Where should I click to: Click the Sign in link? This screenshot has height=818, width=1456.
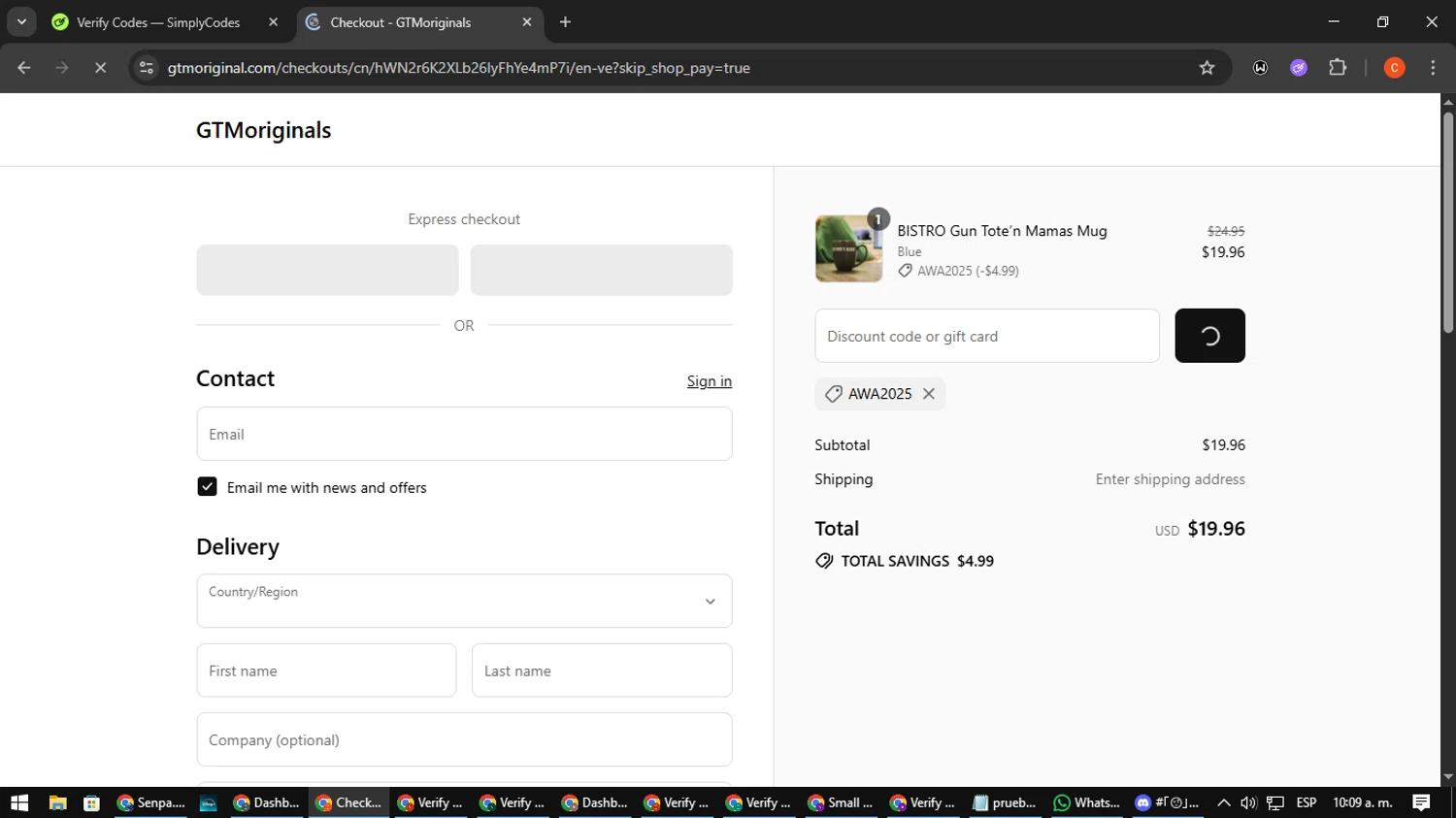(x=710, y=381)
